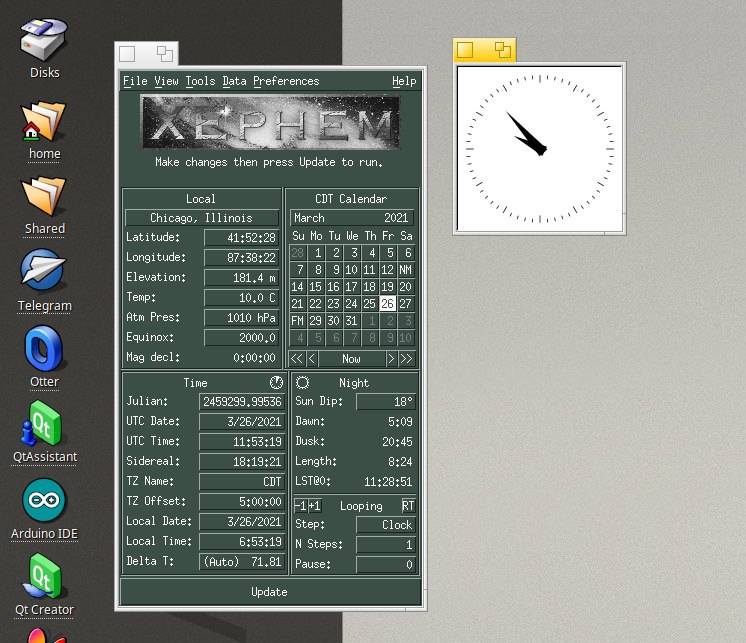Click the Sun Dip 18° field
The width and height of the screenshot is (746, 643).
(x=386, y=402)
